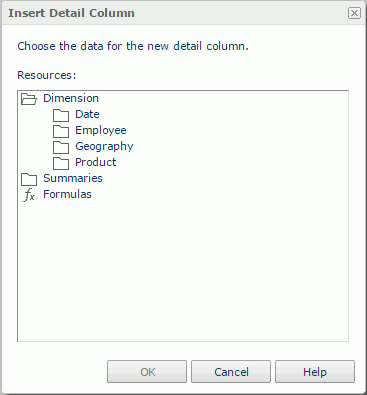This screenshot has height=395, width=367.
Task: Collapse the open Dimension folder icon
Action: click(29, 99)
